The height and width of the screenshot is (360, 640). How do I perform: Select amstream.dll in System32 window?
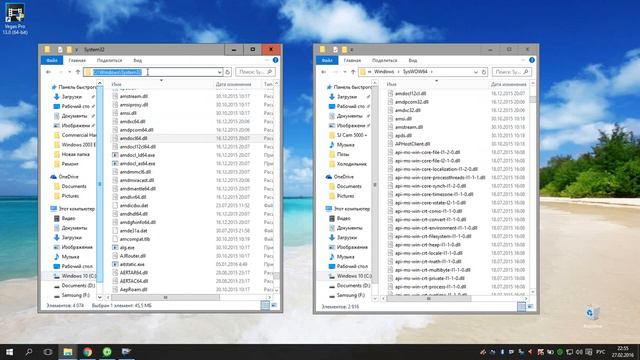133,96
